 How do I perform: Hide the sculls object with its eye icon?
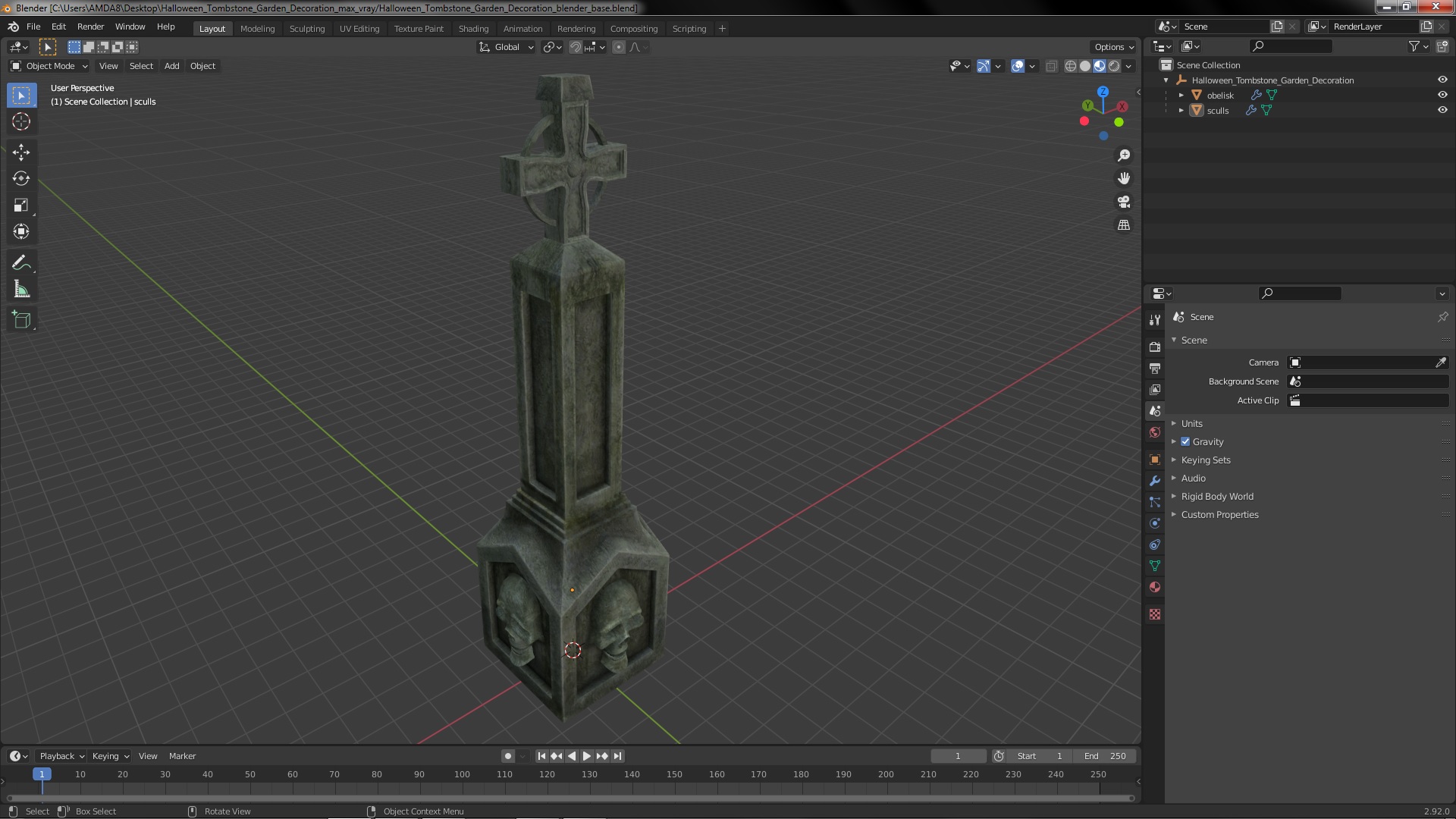click(1442, 110)
